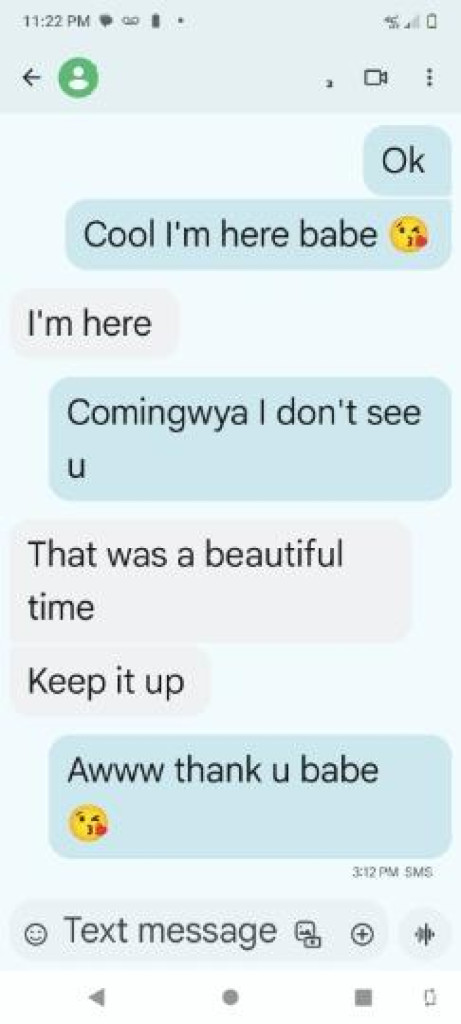Open recent apps square button
The width and height of the screenshot is (461, 1024).
tap(364, 997)
